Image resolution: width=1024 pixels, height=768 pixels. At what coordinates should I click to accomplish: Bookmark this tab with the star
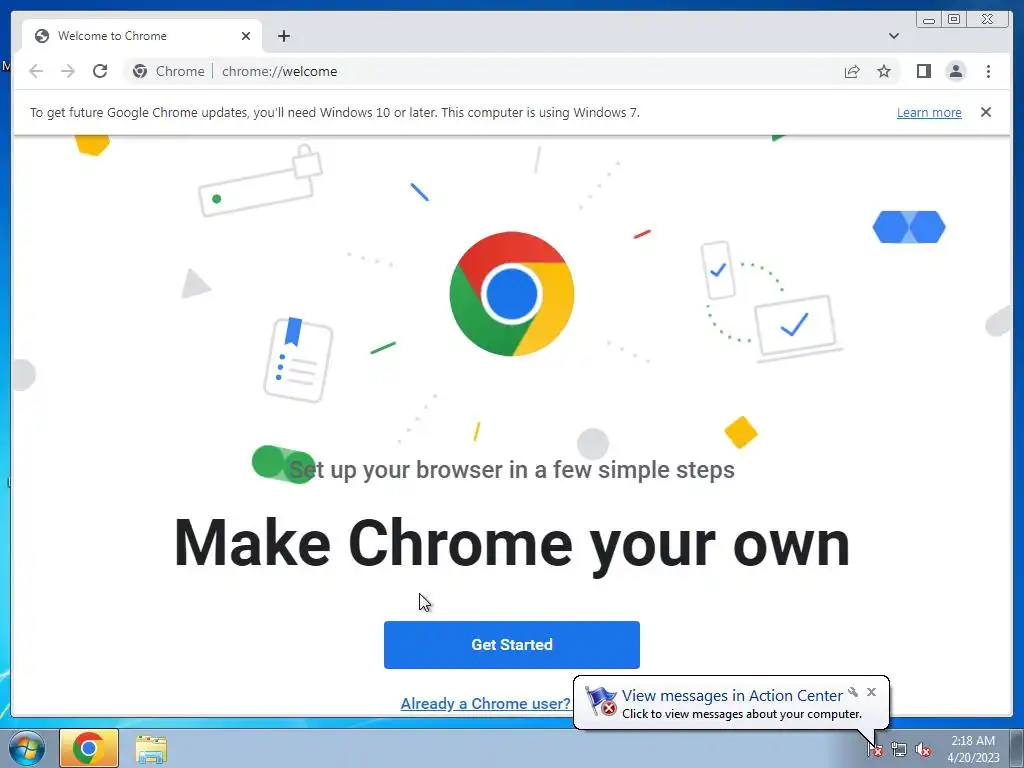pos(884,71)
